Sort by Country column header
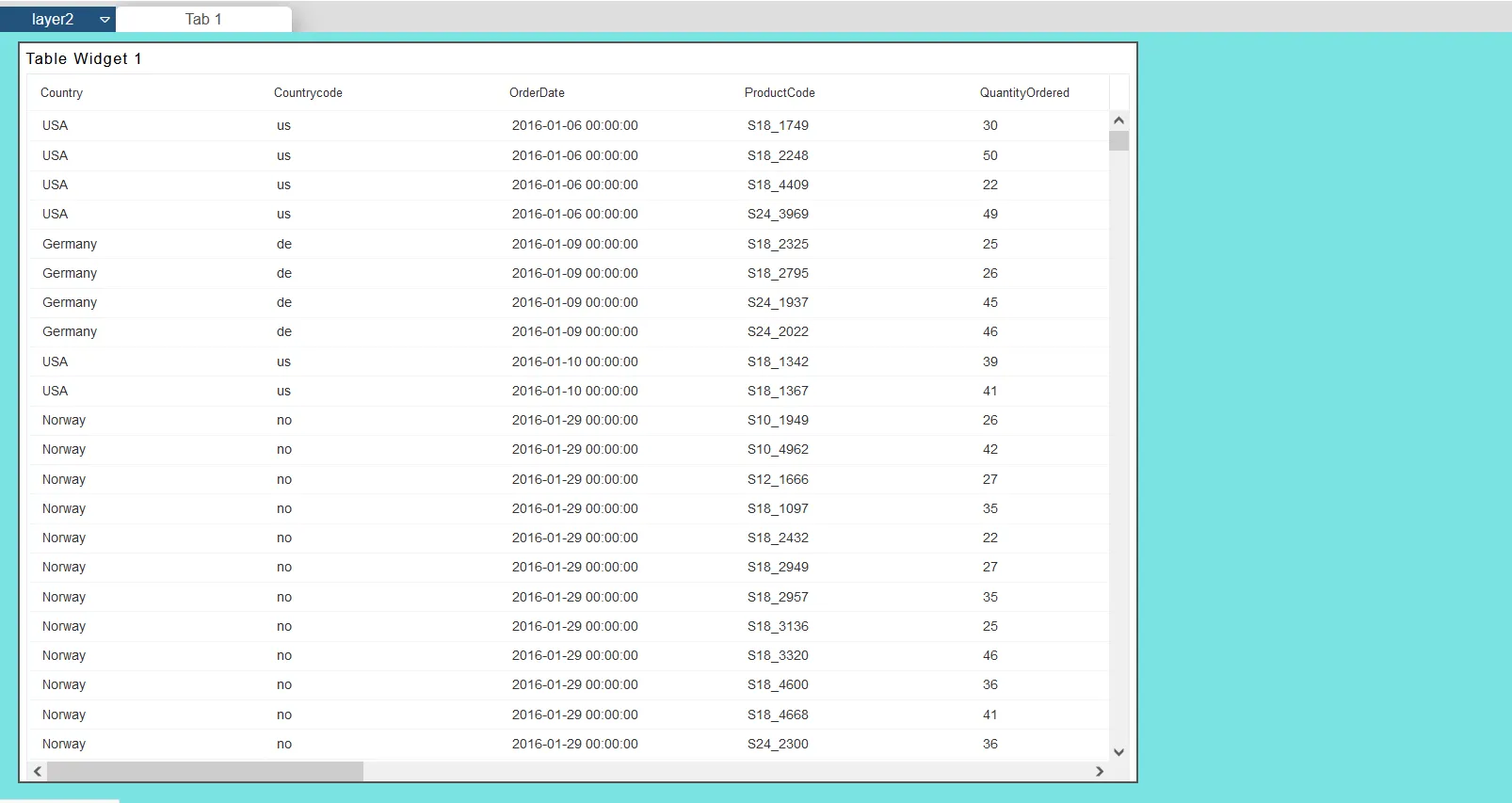Image resolution: width=1512 pixels, height=803 pixels. pyautogui.click(x=62, y=93)
